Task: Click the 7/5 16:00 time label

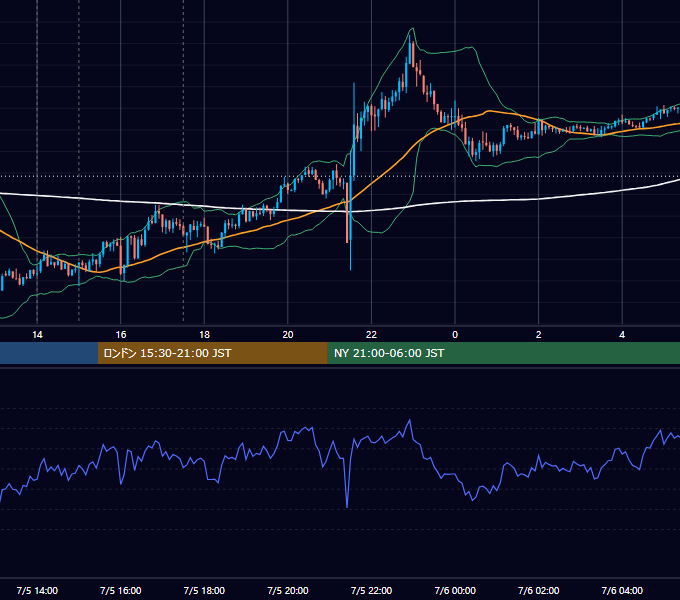Action: pyautogui.click(x=121, y=590)
